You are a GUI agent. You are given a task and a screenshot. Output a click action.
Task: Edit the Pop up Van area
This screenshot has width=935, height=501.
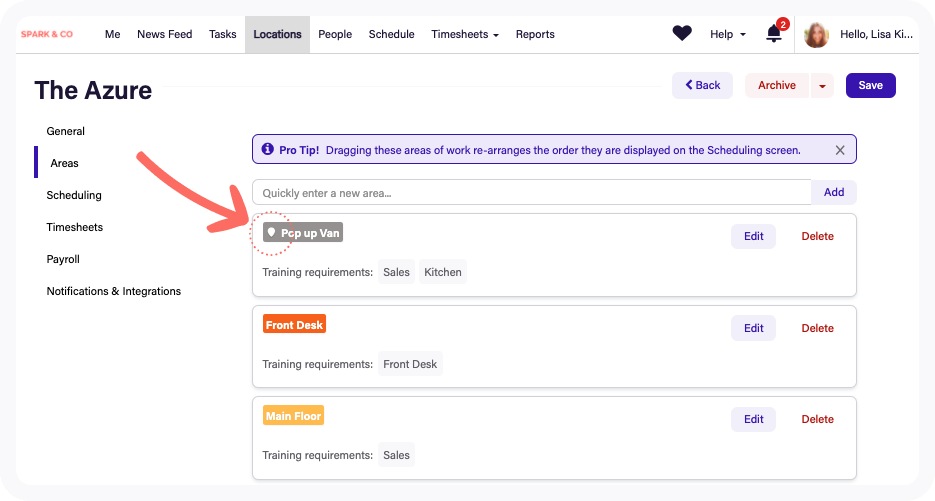(753, 236)
